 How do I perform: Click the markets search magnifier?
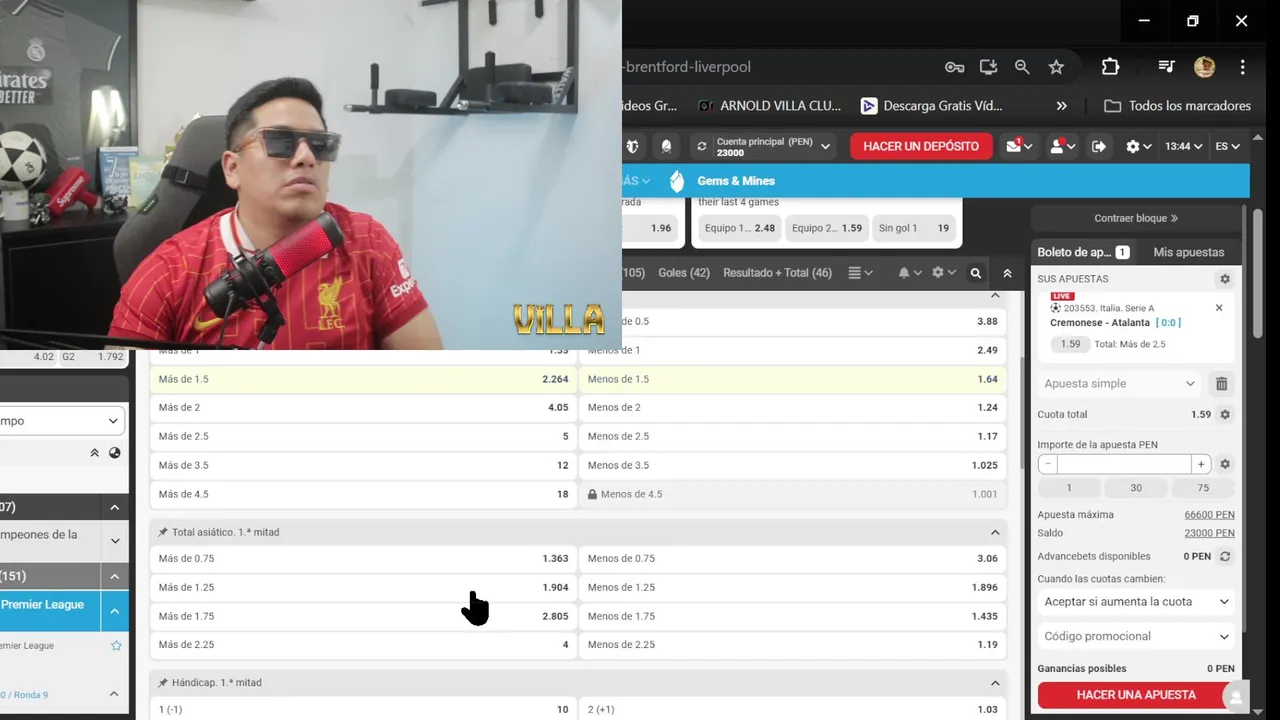(976, 273)
